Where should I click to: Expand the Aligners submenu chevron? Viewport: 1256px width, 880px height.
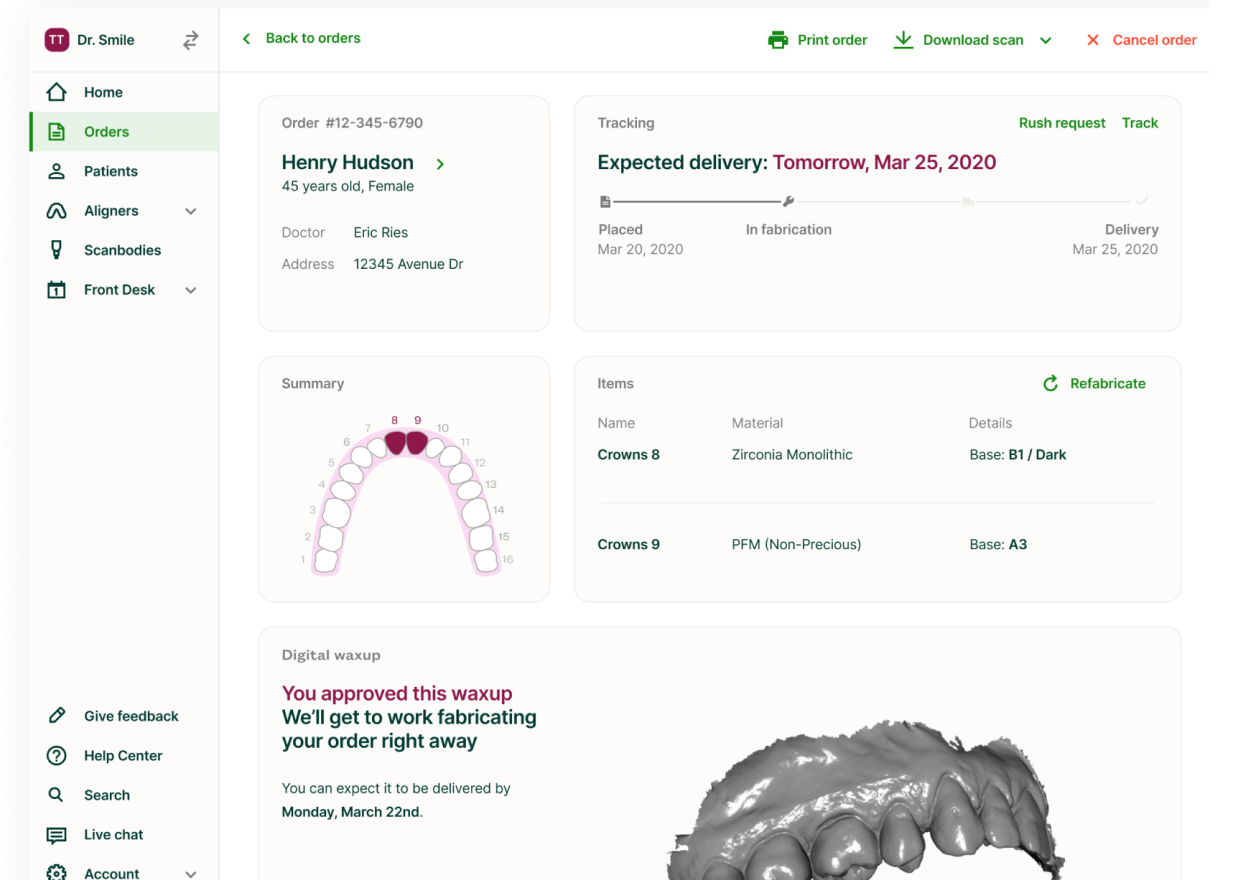[191, 211]
